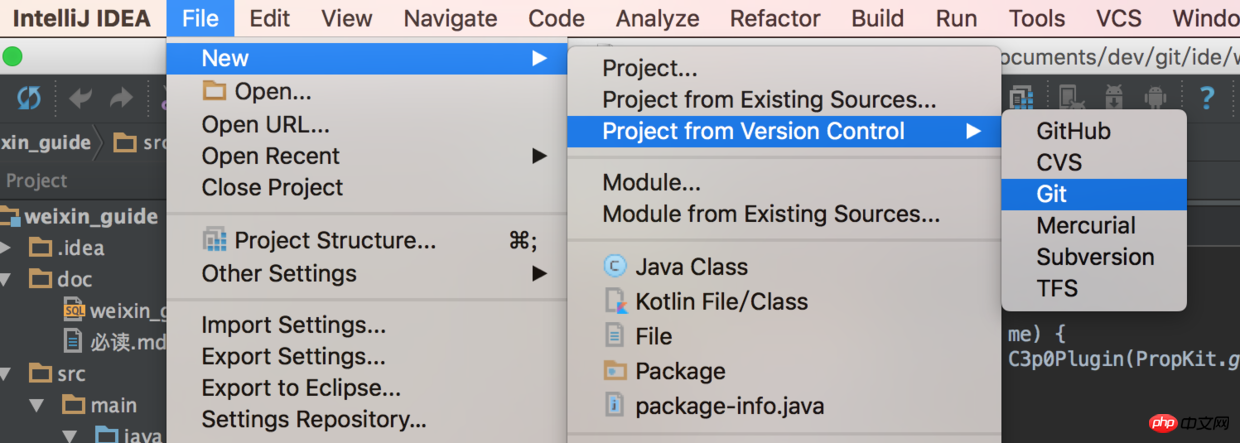Click the Undo arrow in toolbar
Image resolution: width=1240 pixels, height=443 pixels.
click(81, 98)
